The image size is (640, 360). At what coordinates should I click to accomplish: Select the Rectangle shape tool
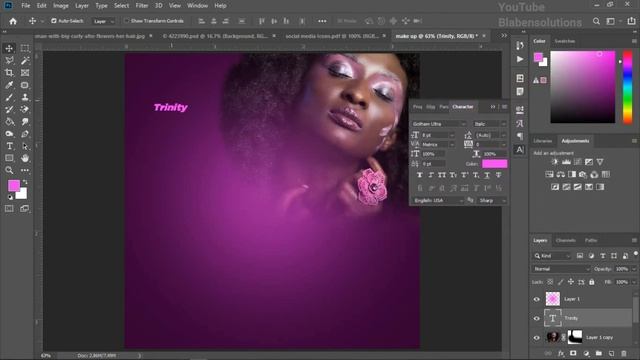tap(9, 158)
